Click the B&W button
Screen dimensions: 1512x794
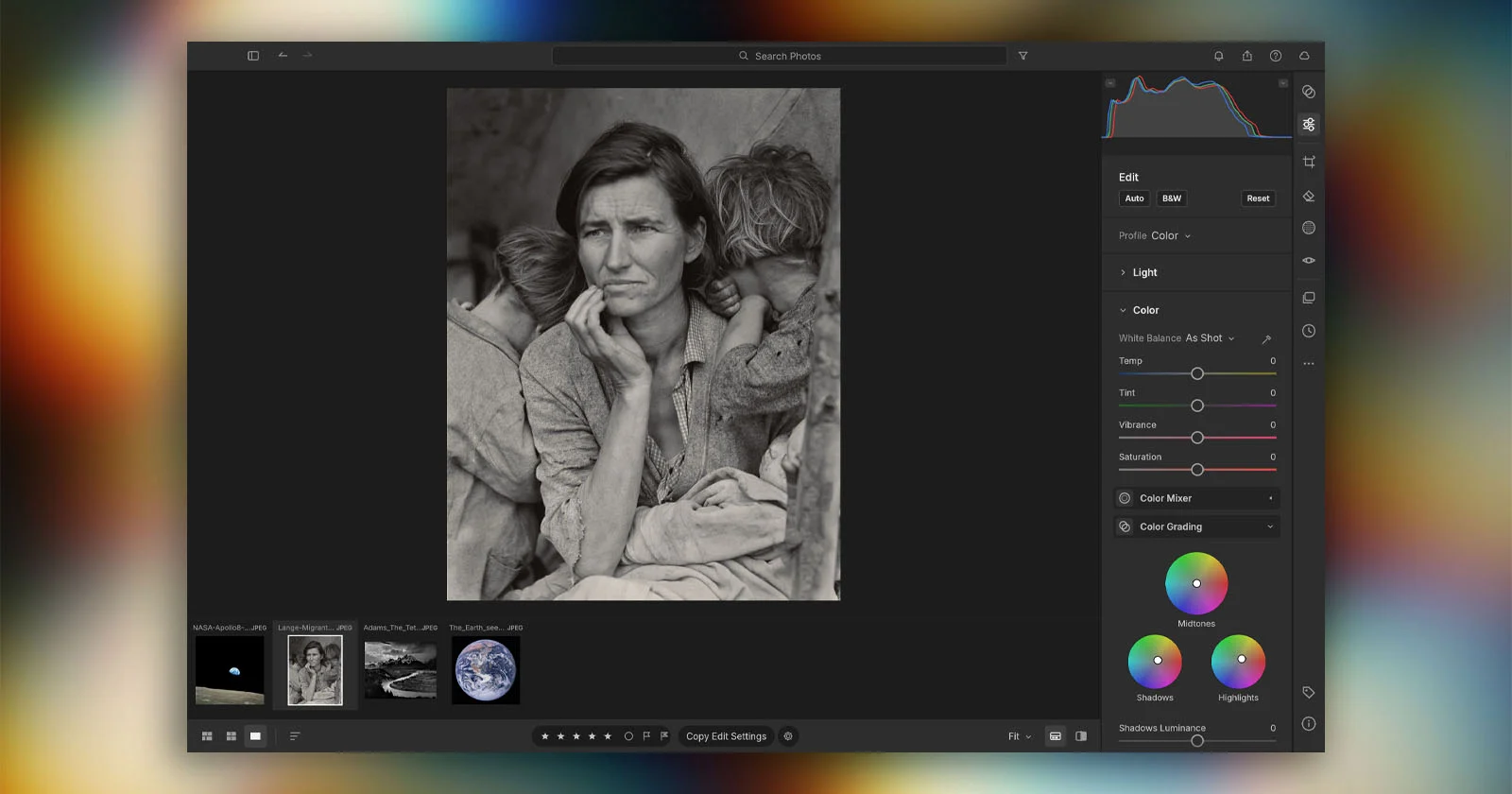coord(1172,198)
